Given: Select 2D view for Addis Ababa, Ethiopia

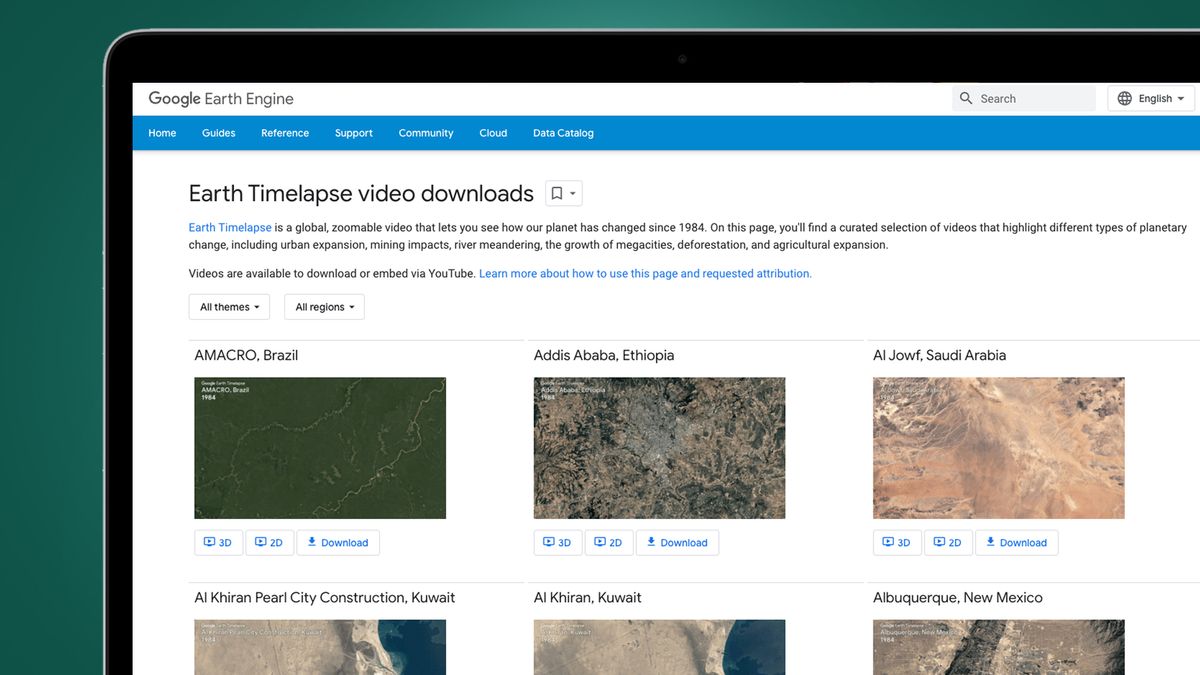Looking at the screenshot, I should pyautogui.click(x=609, y=542).
